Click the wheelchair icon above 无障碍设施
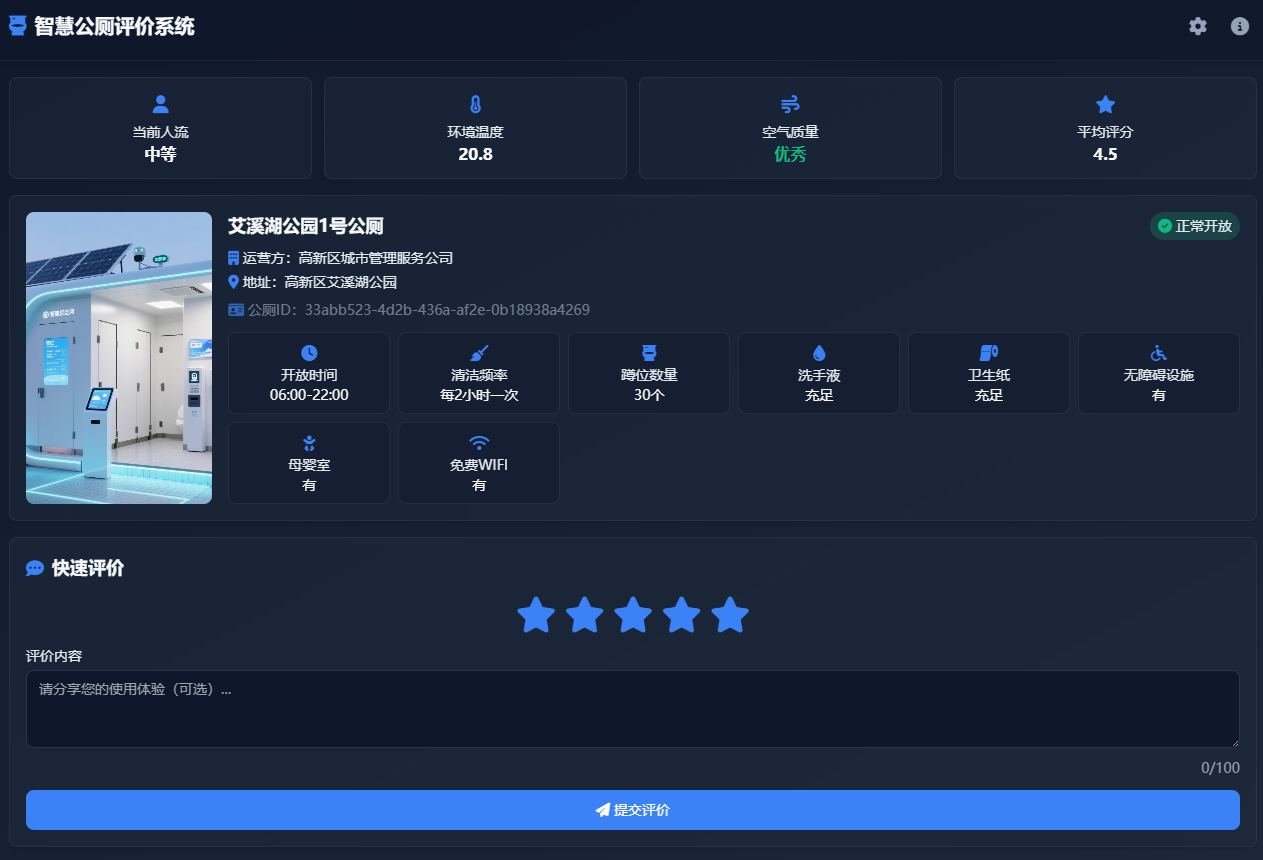1263x860 pixels. [1159, 352]
